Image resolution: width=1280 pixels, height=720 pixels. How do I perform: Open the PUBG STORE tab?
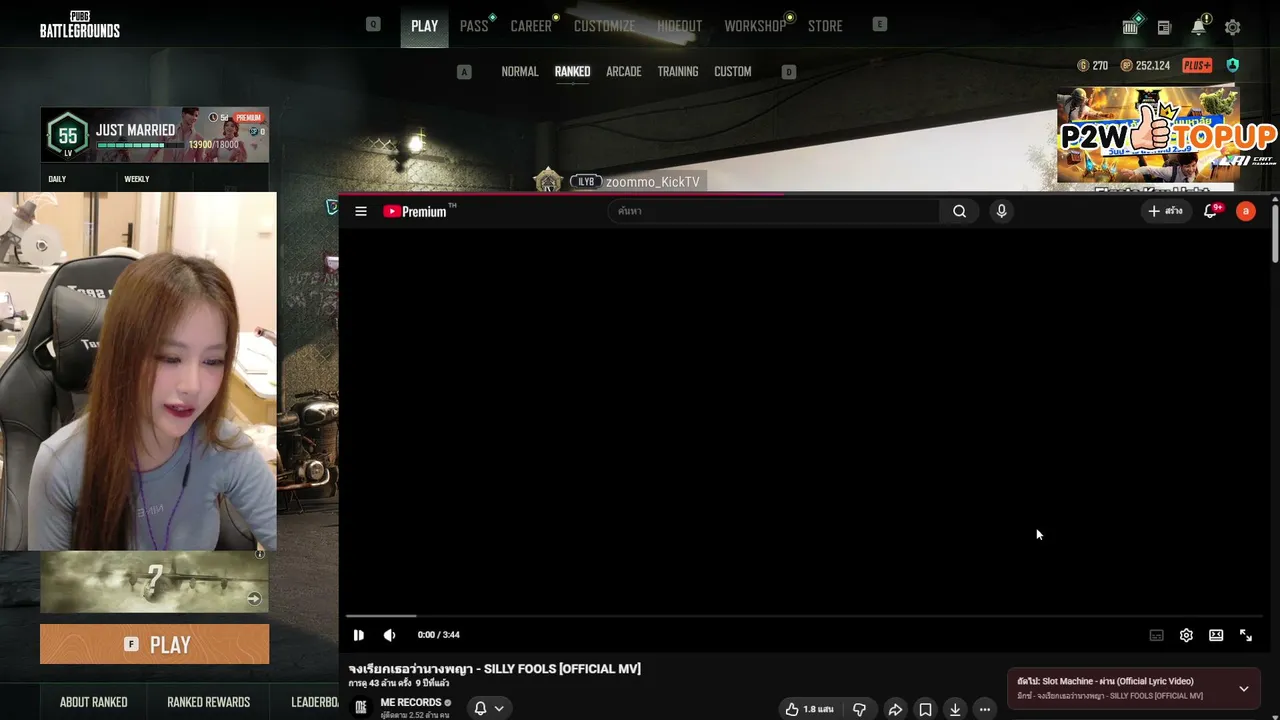825,26
